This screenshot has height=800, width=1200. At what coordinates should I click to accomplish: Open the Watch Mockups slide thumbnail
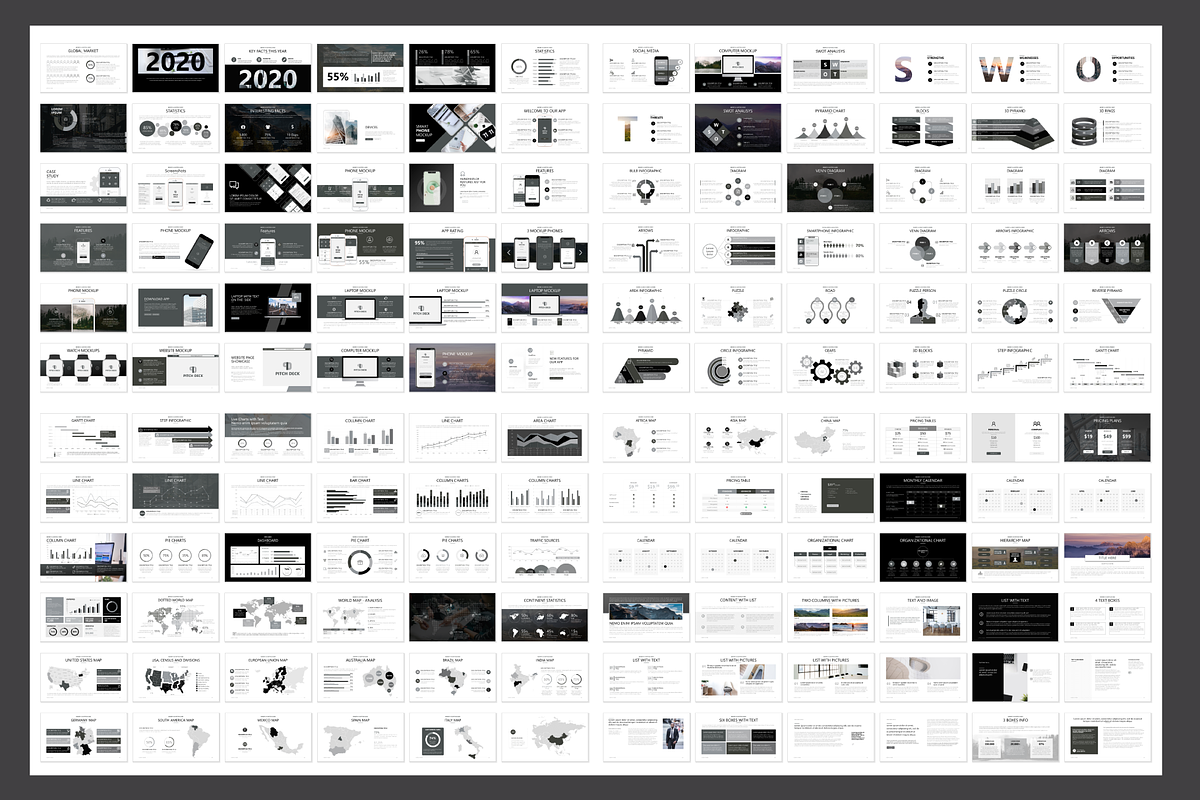[x=83, y=368]
